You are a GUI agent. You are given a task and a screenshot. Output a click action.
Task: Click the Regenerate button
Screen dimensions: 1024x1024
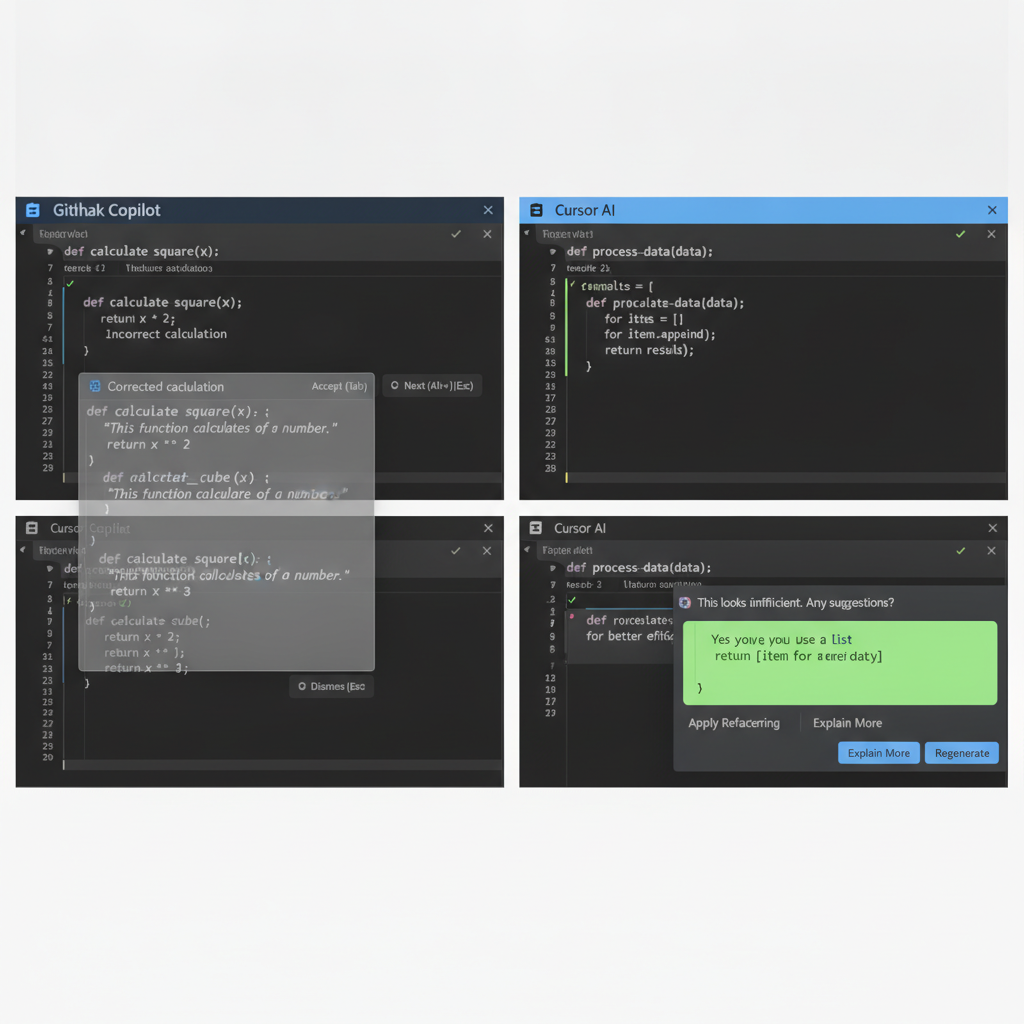pyautogui.click(x=961, y=753)
